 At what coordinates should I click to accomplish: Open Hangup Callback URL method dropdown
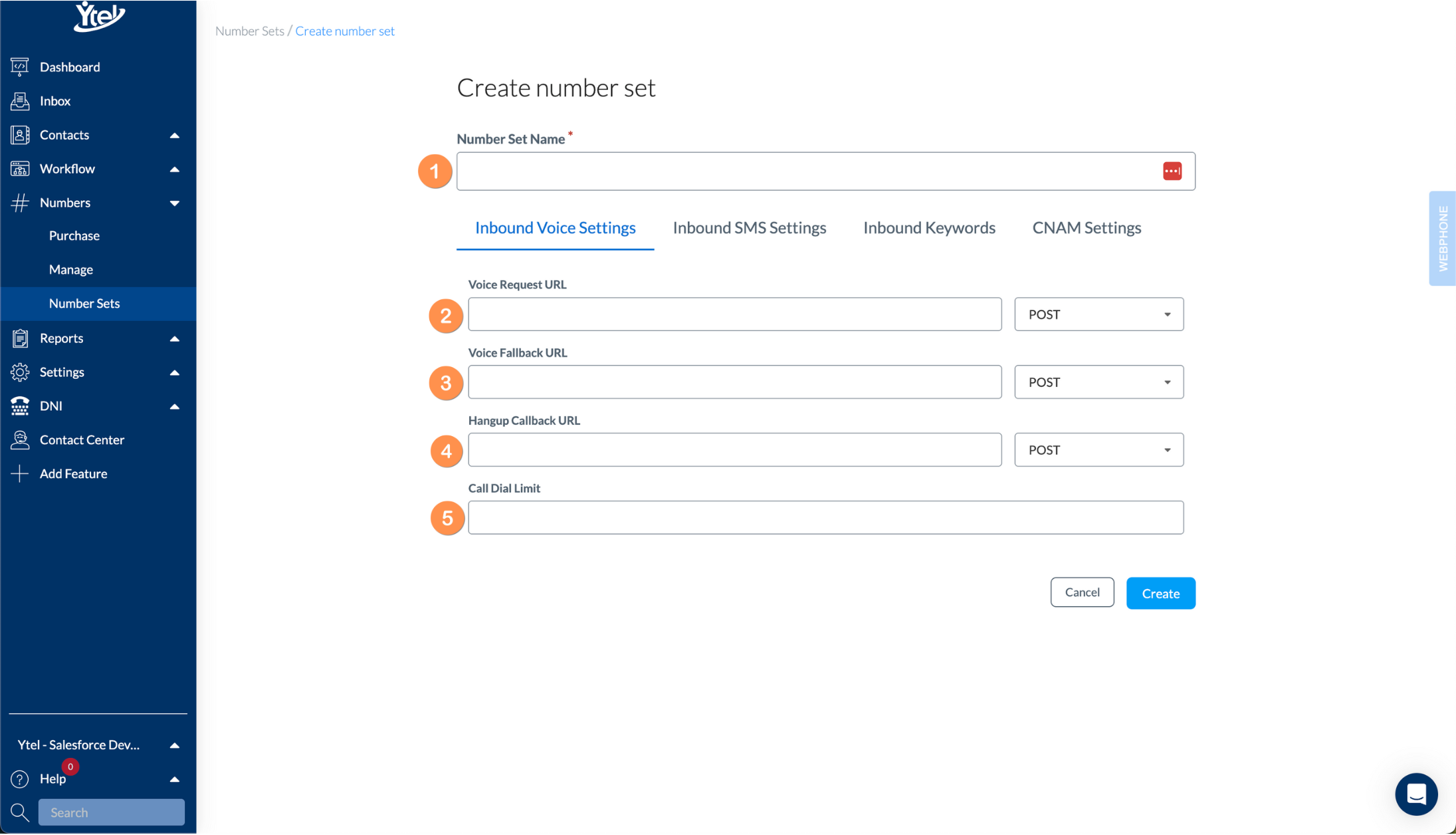tap(1098, 450)
